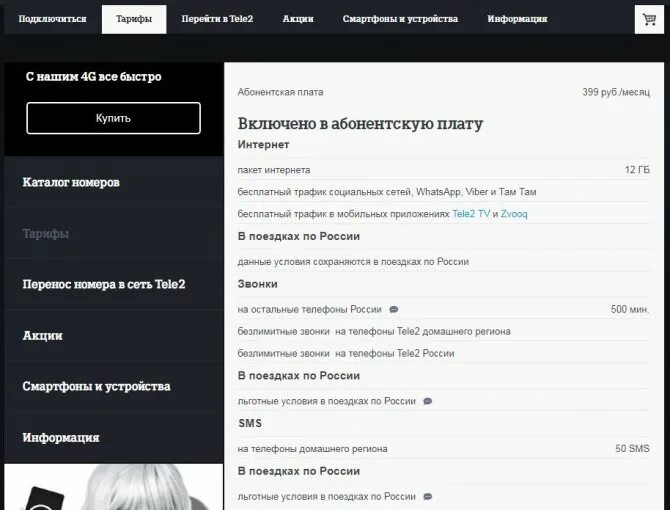Viewport: 670px width, 510px height.
Task: Open Перейти в Tele2 in the top menu
Action: click(x=217, y=19)
